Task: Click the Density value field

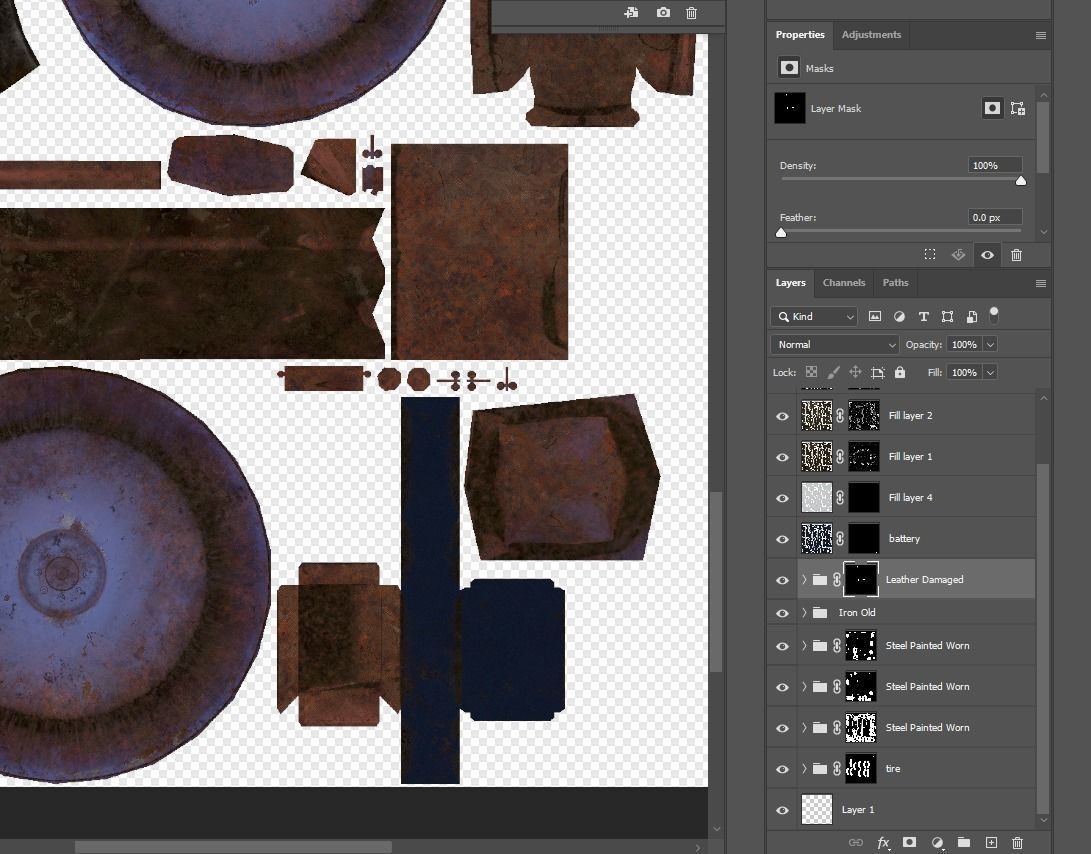Action: 995,165
